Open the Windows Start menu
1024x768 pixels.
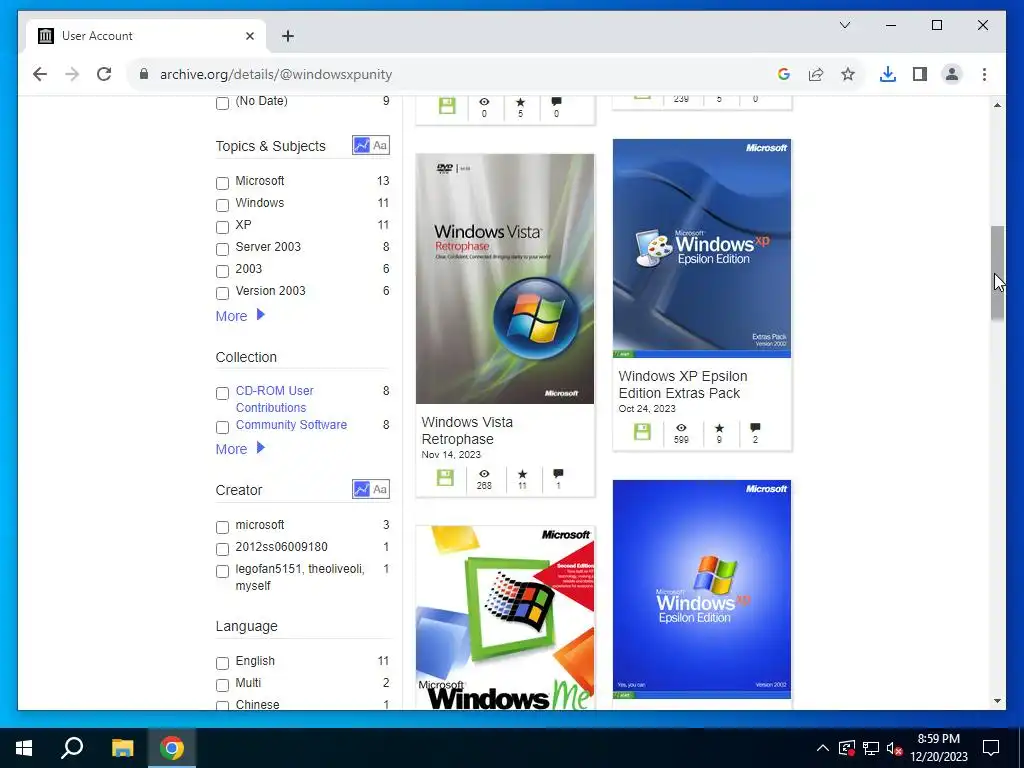(x=24, y=748)
